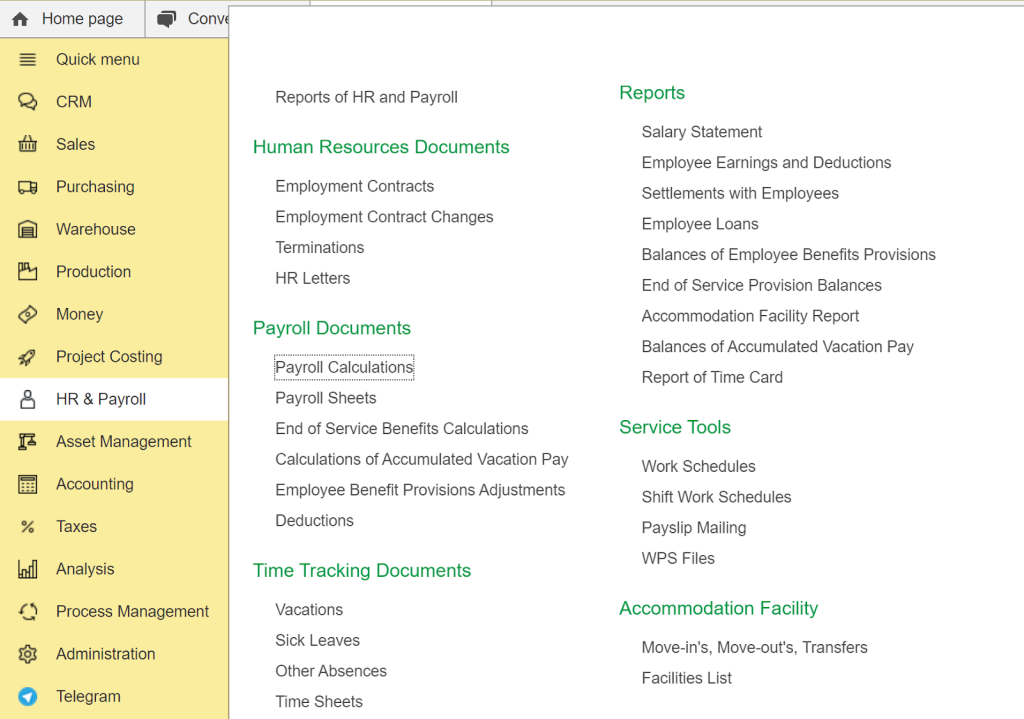Open the Deductions documents
Viewport: 1024px width, 719px height.
tap(314, 520)
